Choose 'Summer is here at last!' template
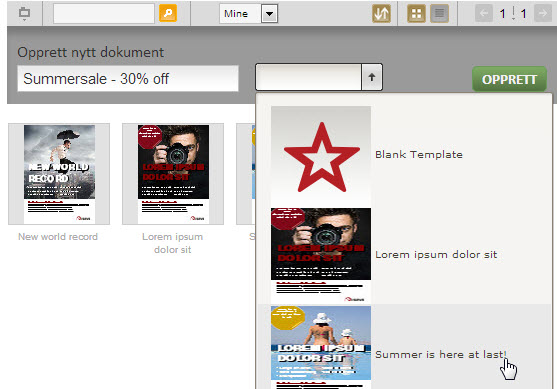The width and height of the screenshot is (557, 389). coord(405,347)
